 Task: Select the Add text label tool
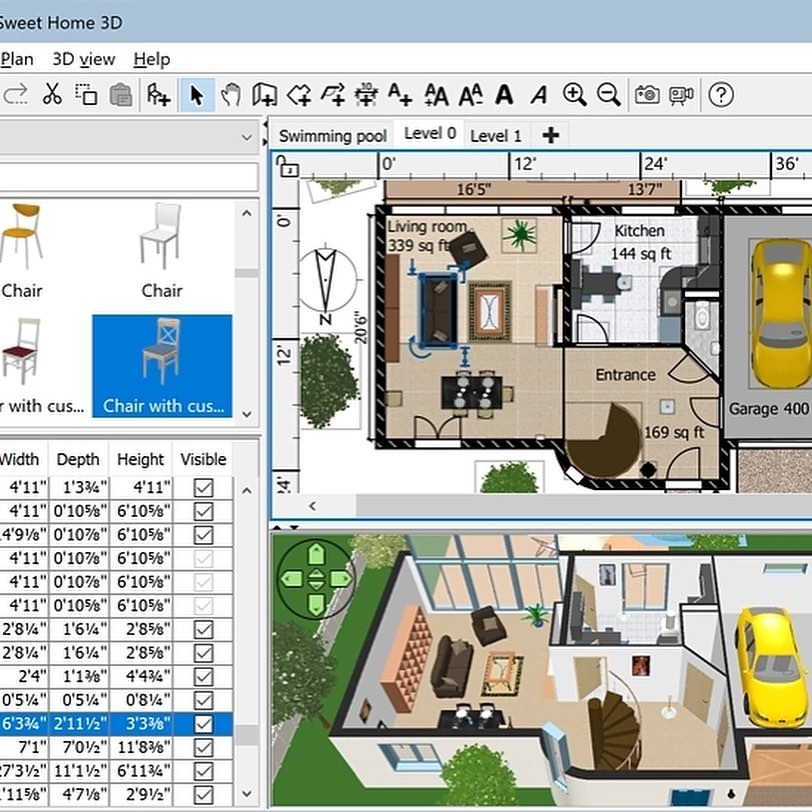[x=400, y=95]
